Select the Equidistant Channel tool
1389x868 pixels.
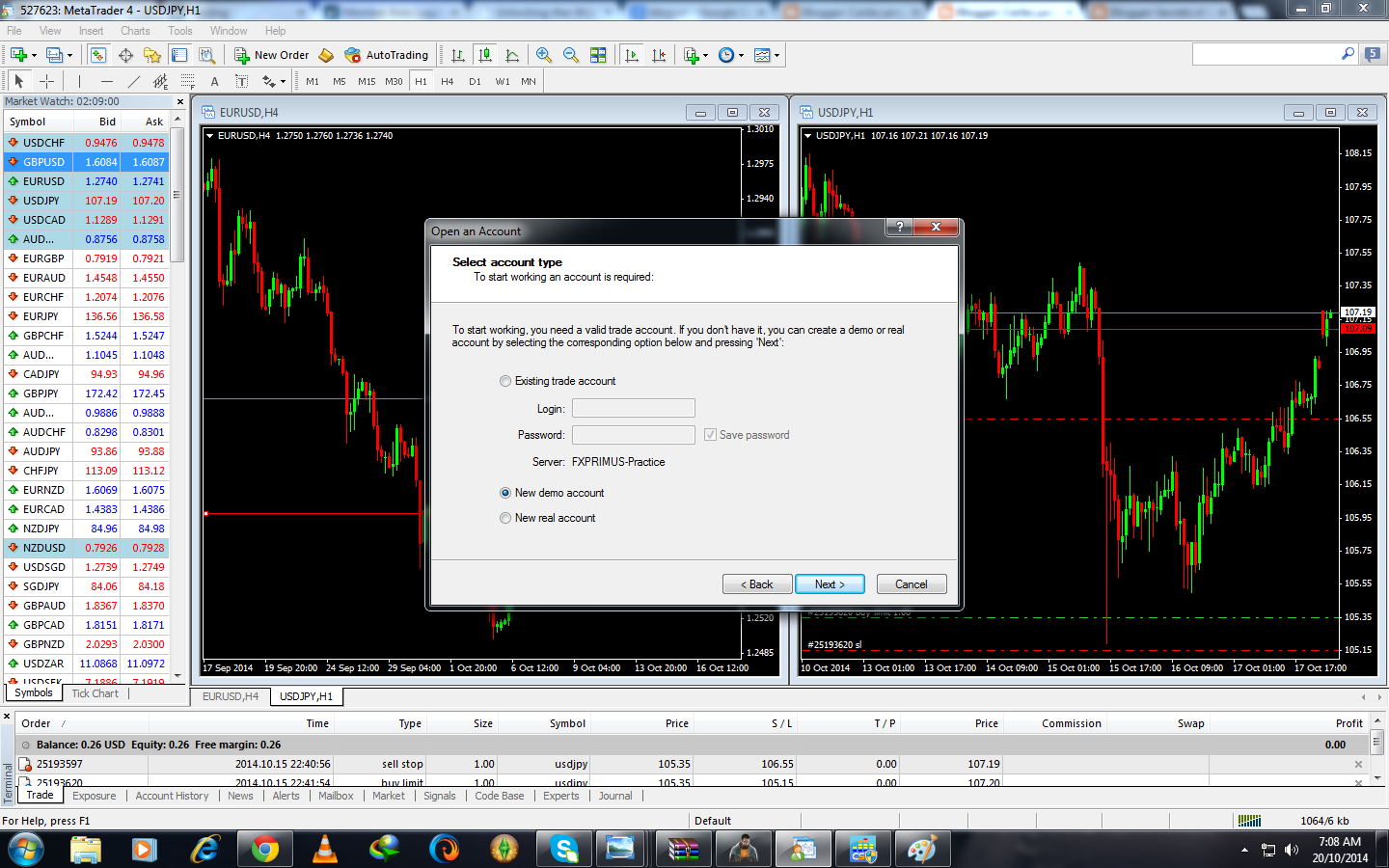tap(160, 81)
